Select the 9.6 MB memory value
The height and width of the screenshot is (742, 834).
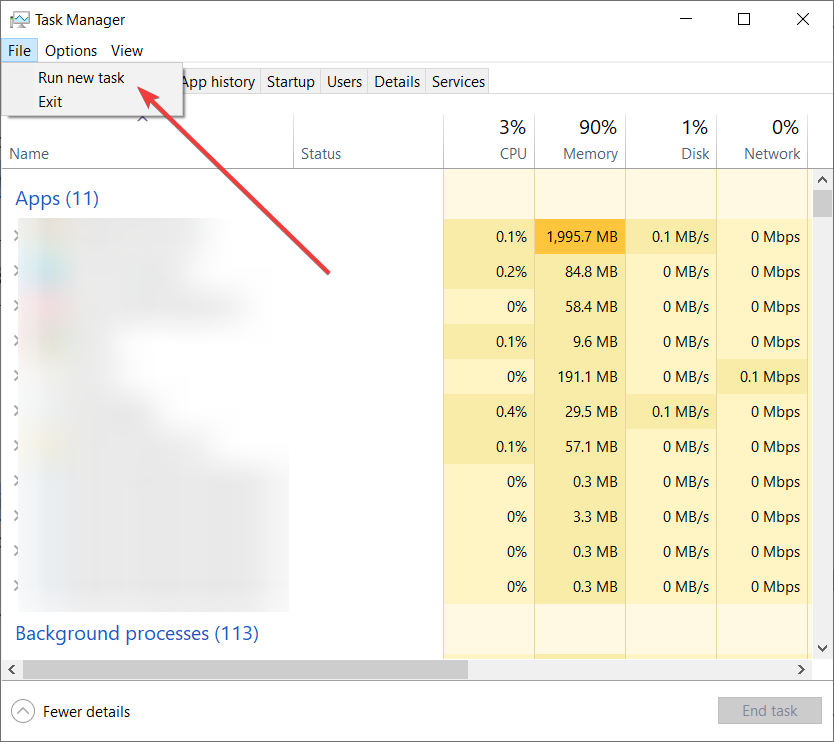[595, 342]
